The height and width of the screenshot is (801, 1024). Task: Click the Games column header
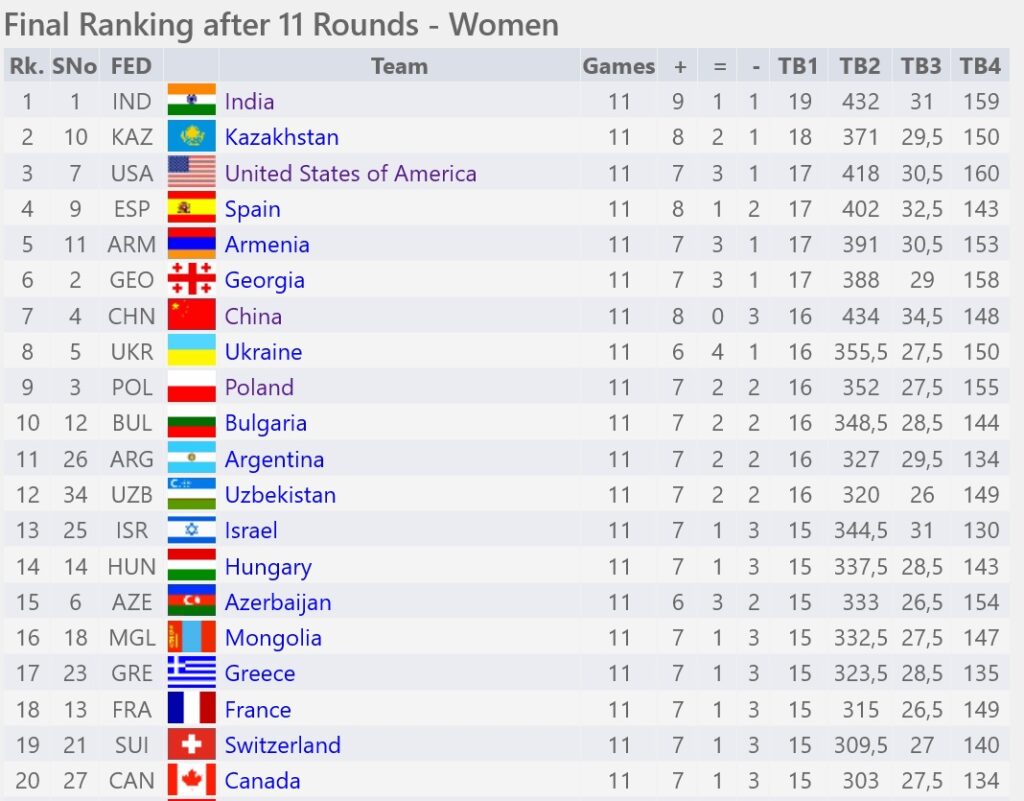618,65
